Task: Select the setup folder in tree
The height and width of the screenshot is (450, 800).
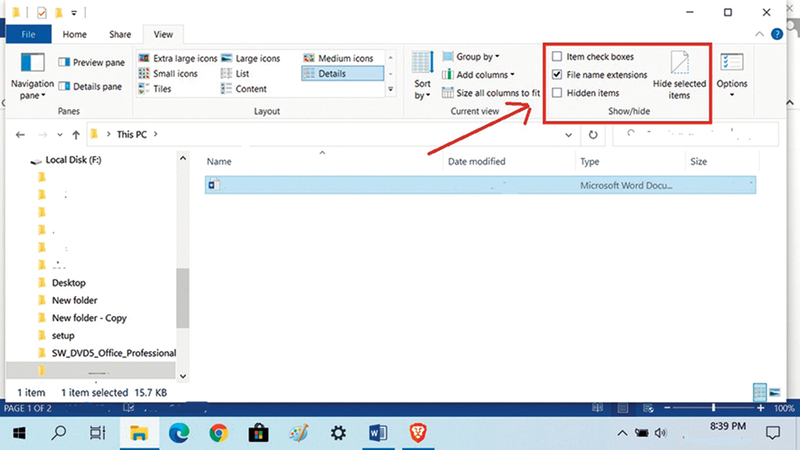Action: click(63, 335)
